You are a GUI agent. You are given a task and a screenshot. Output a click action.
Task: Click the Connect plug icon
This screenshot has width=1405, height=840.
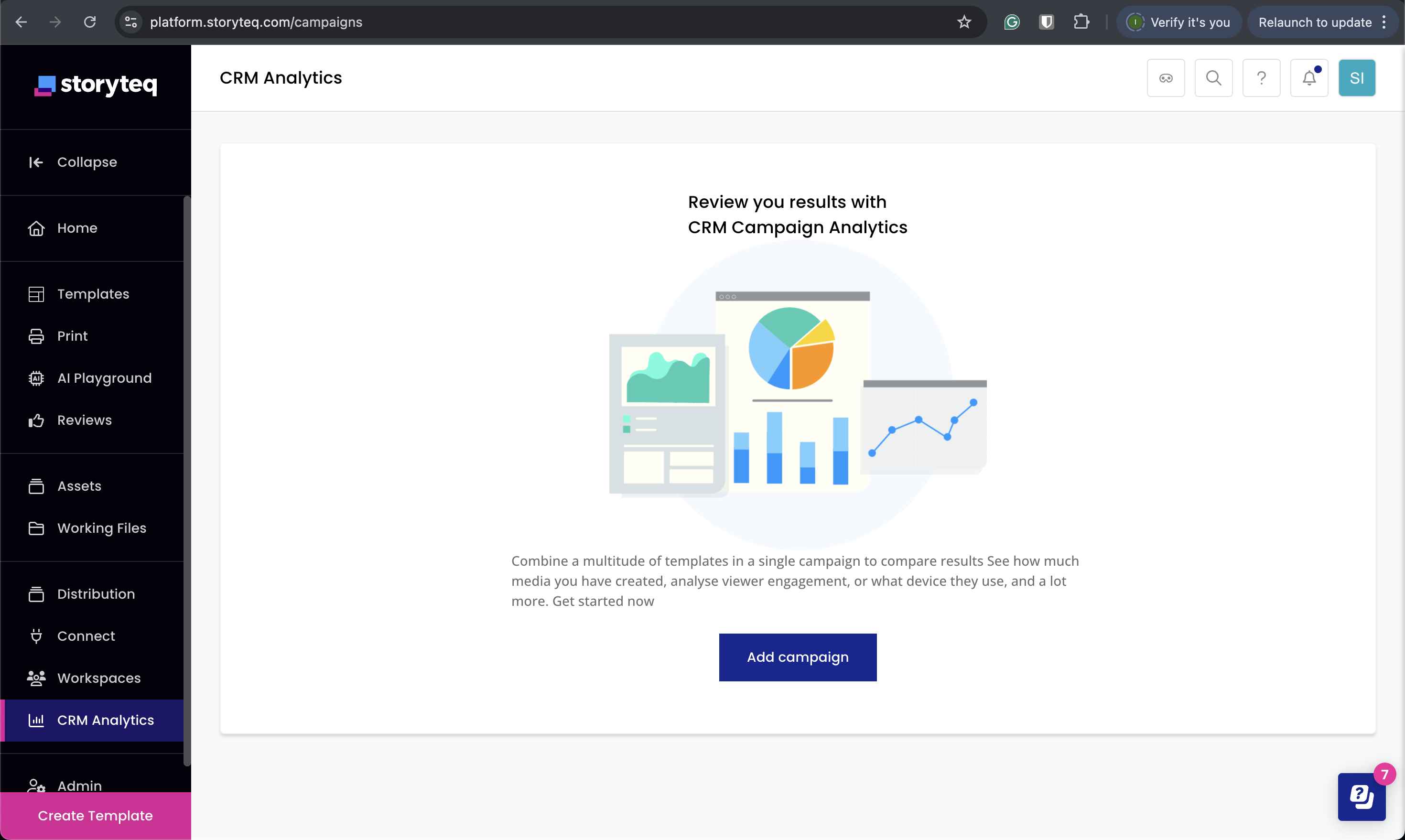coord(36,636)
